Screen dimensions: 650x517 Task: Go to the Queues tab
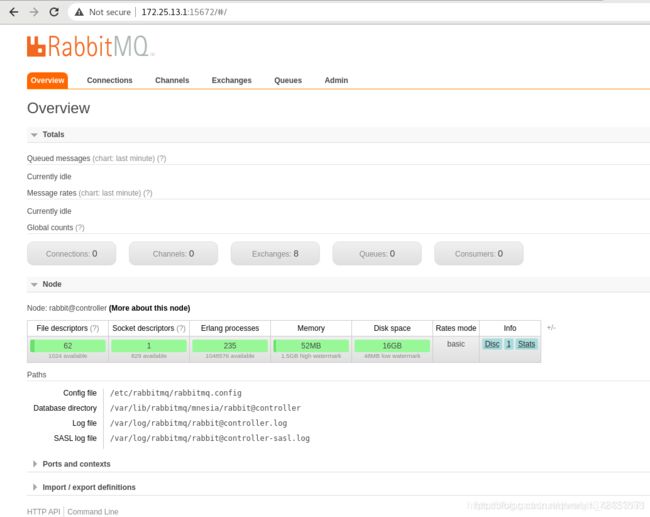pyautogui.click(x=288, y=80)
